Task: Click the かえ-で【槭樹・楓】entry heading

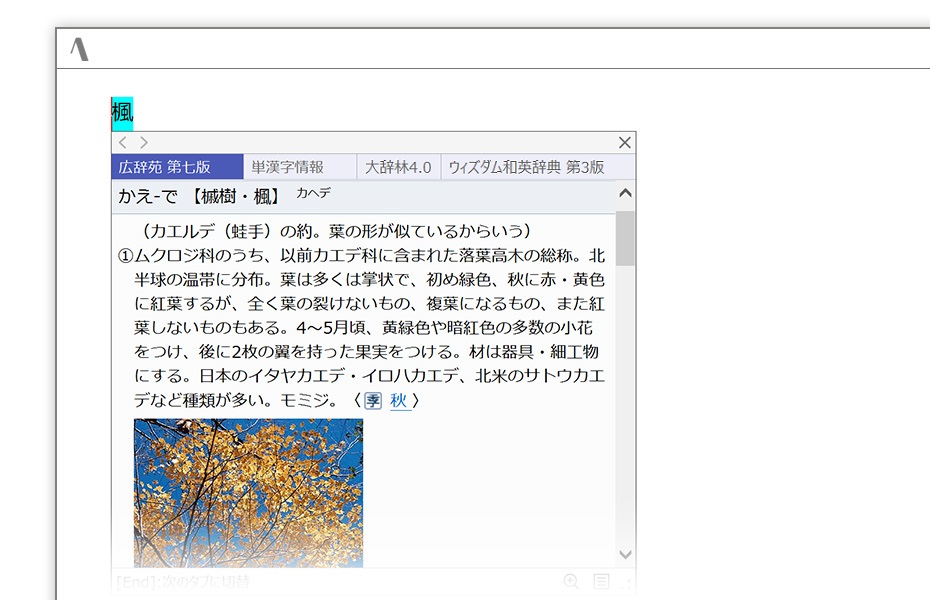Action: coord(199,196)
